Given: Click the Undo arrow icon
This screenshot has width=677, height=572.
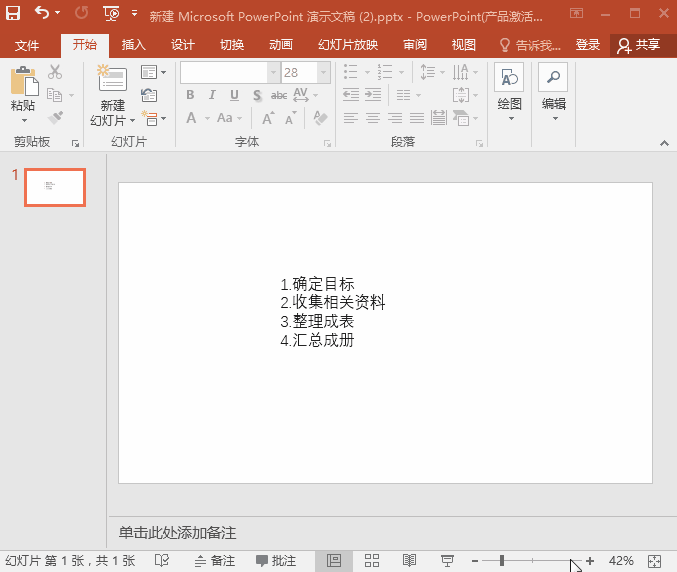Looking at the screenshot, I should [x=41, y=14].
